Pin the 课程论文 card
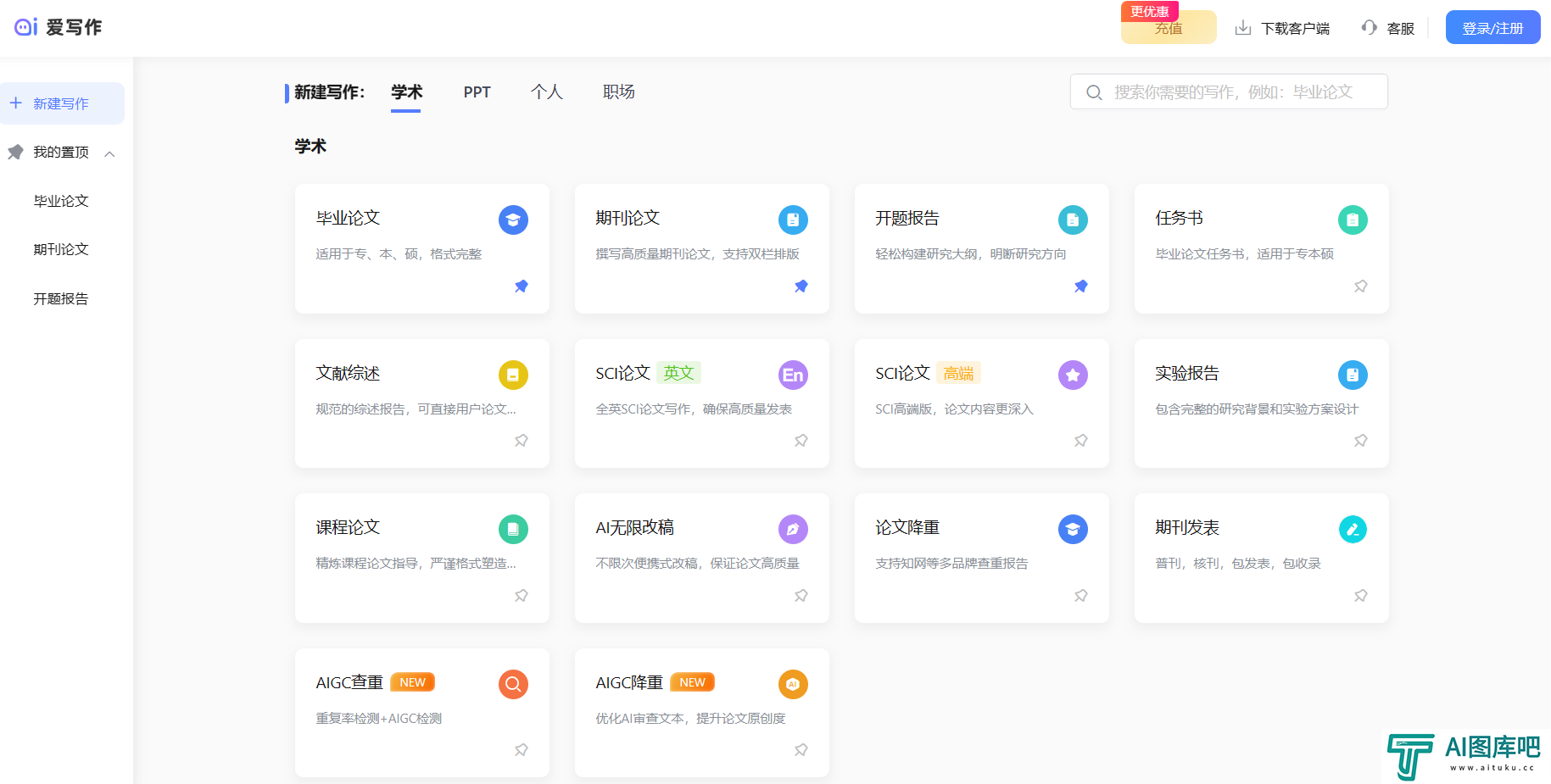The image size is (1551, 784). (522, 596)
